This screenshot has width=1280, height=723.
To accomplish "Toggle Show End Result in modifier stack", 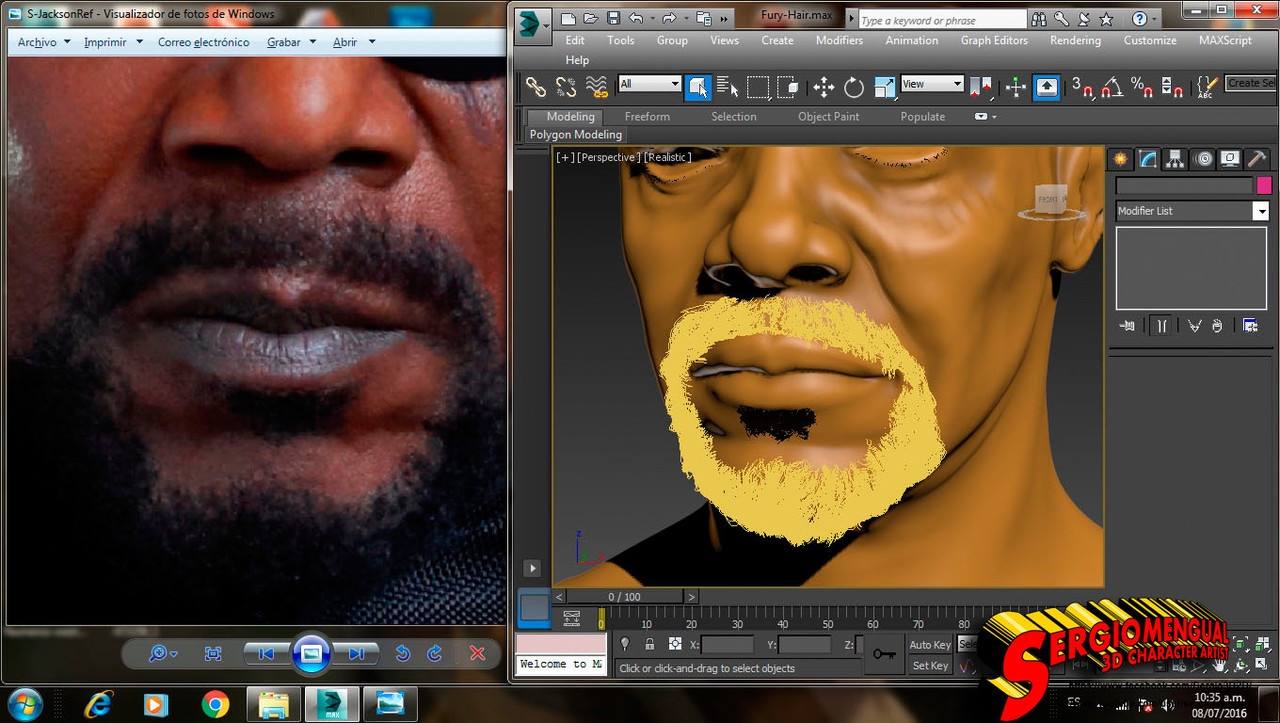I will pyautogui.click(x=1161, y=325).
